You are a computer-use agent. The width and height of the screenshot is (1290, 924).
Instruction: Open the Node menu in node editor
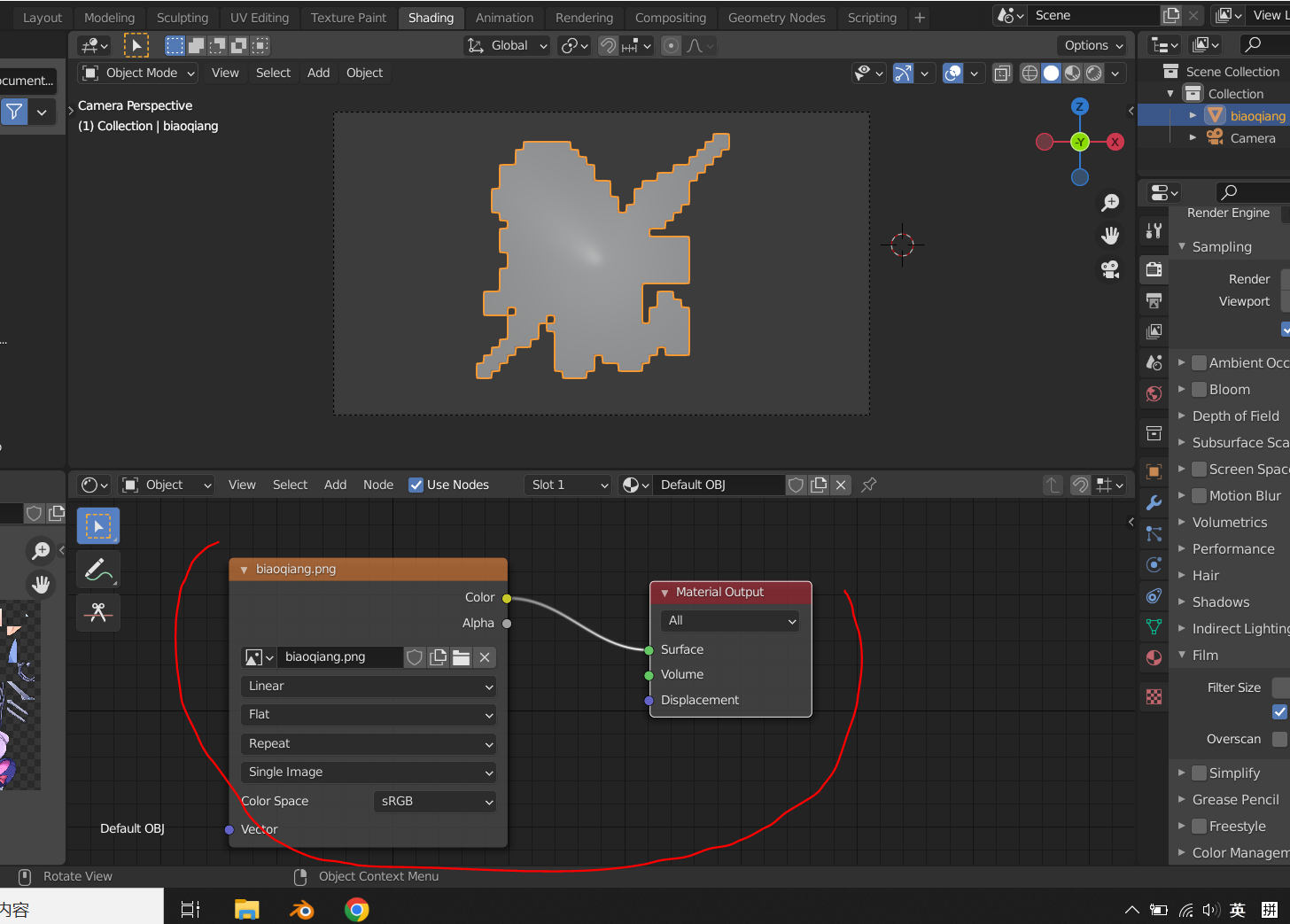click(377, 485)
